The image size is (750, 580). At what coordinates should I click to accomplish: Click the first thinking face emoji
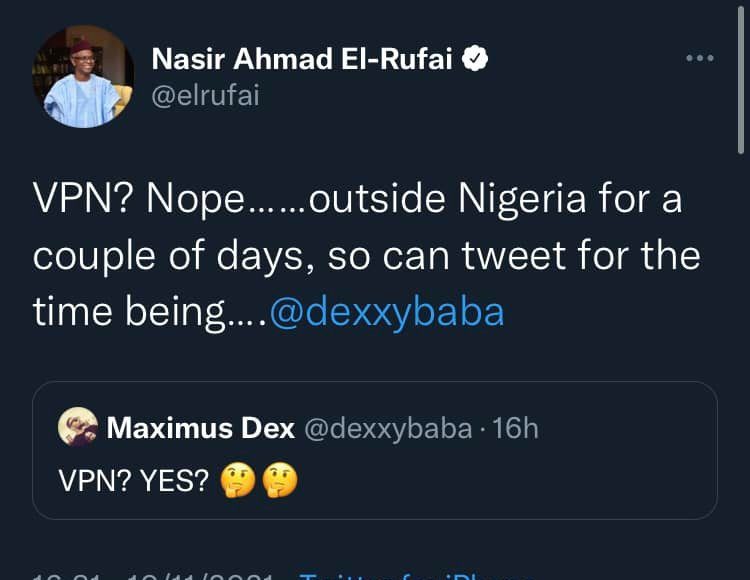238,482
